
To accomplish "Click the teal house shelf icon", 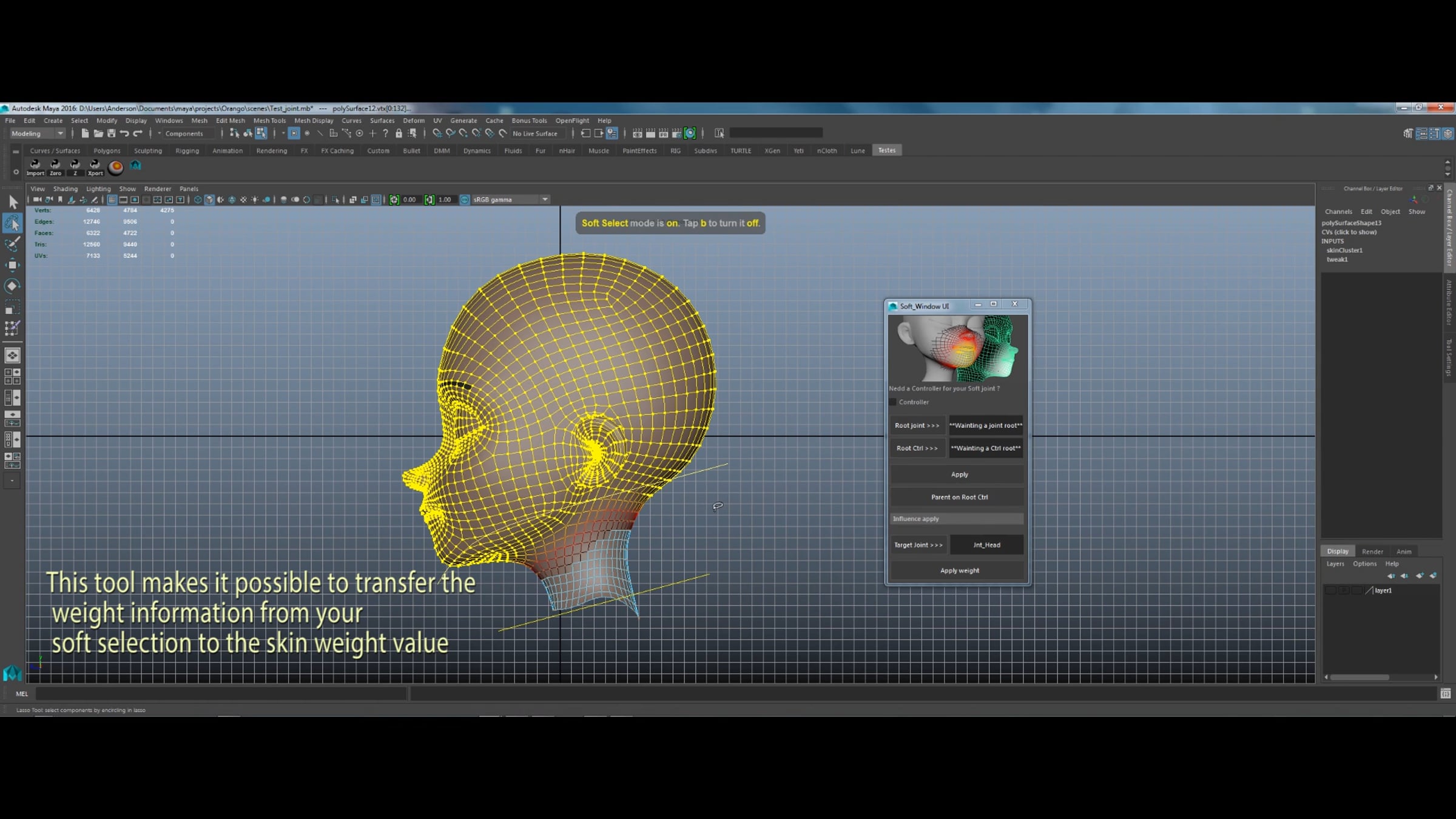I will (x=135, y=165).
